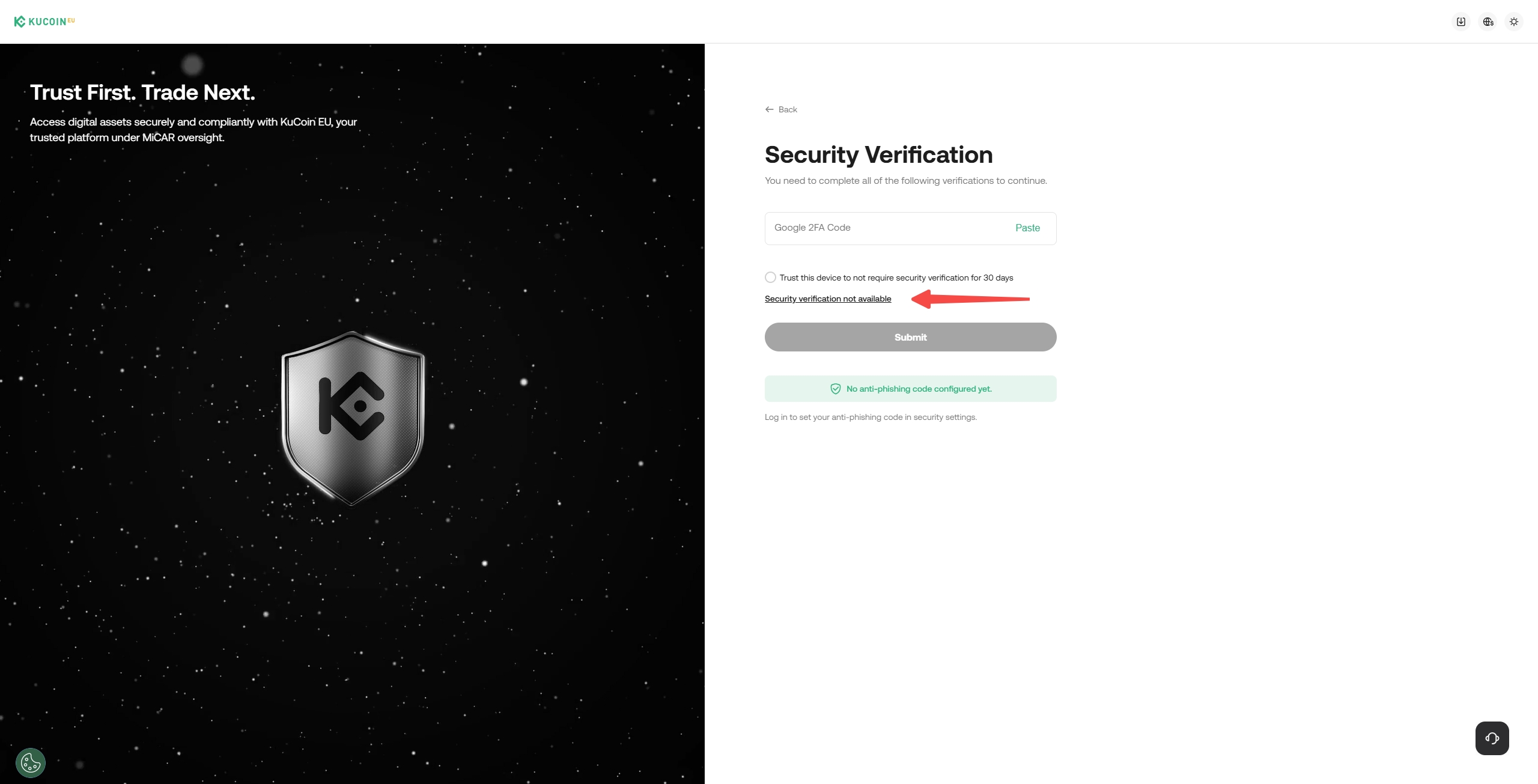Click the MiCAR oversight tagline paragraph
The image size is (1538, 784).
coord(193,130)
